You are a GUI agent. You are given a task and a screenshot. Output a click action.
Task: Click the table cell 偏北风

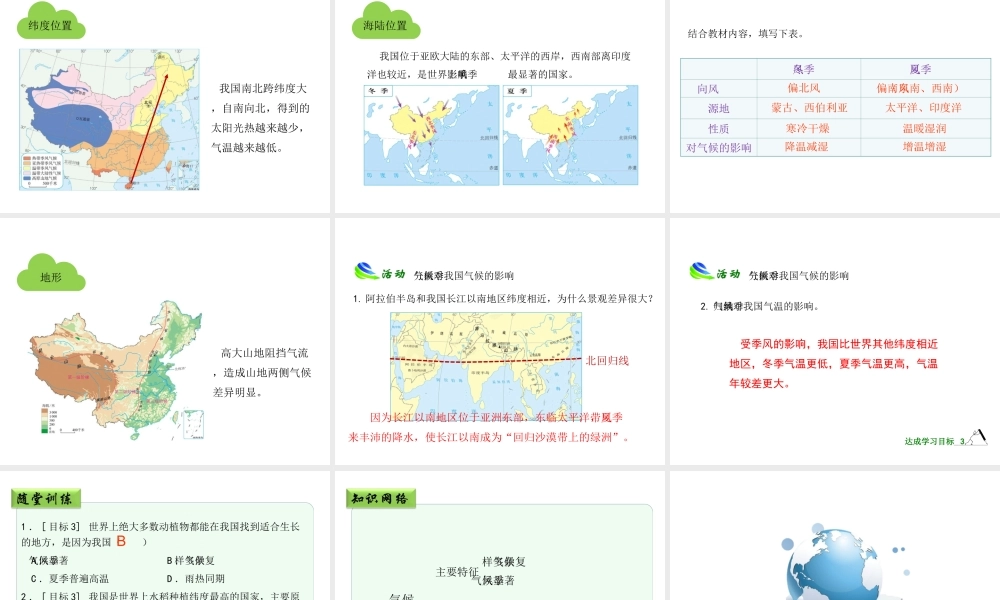pyautogui.click(x=804, y=88)
